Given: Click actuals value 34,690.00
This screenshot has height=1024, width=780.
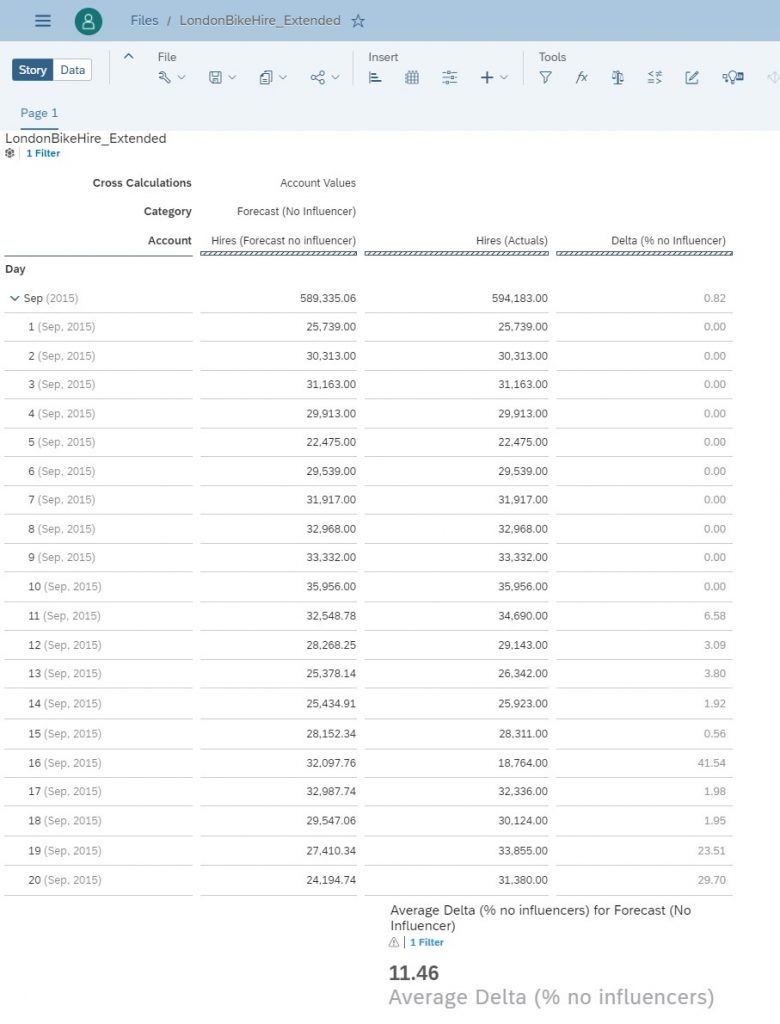Looking at the screenshot, I should (523, 616).
